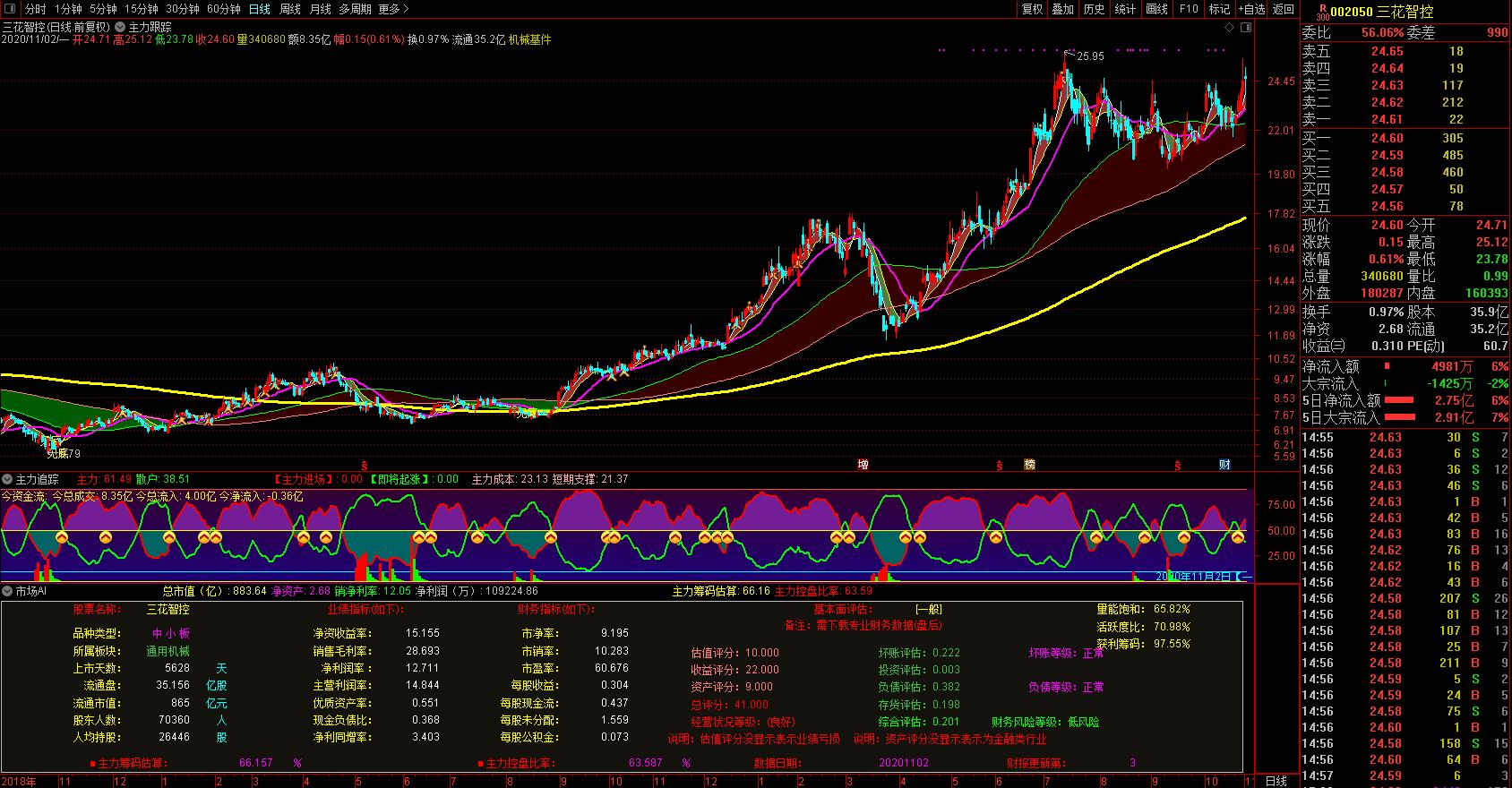Click the 所属板块 通用机械 value
Screen dimensions: 1512x788
(168, 650)
